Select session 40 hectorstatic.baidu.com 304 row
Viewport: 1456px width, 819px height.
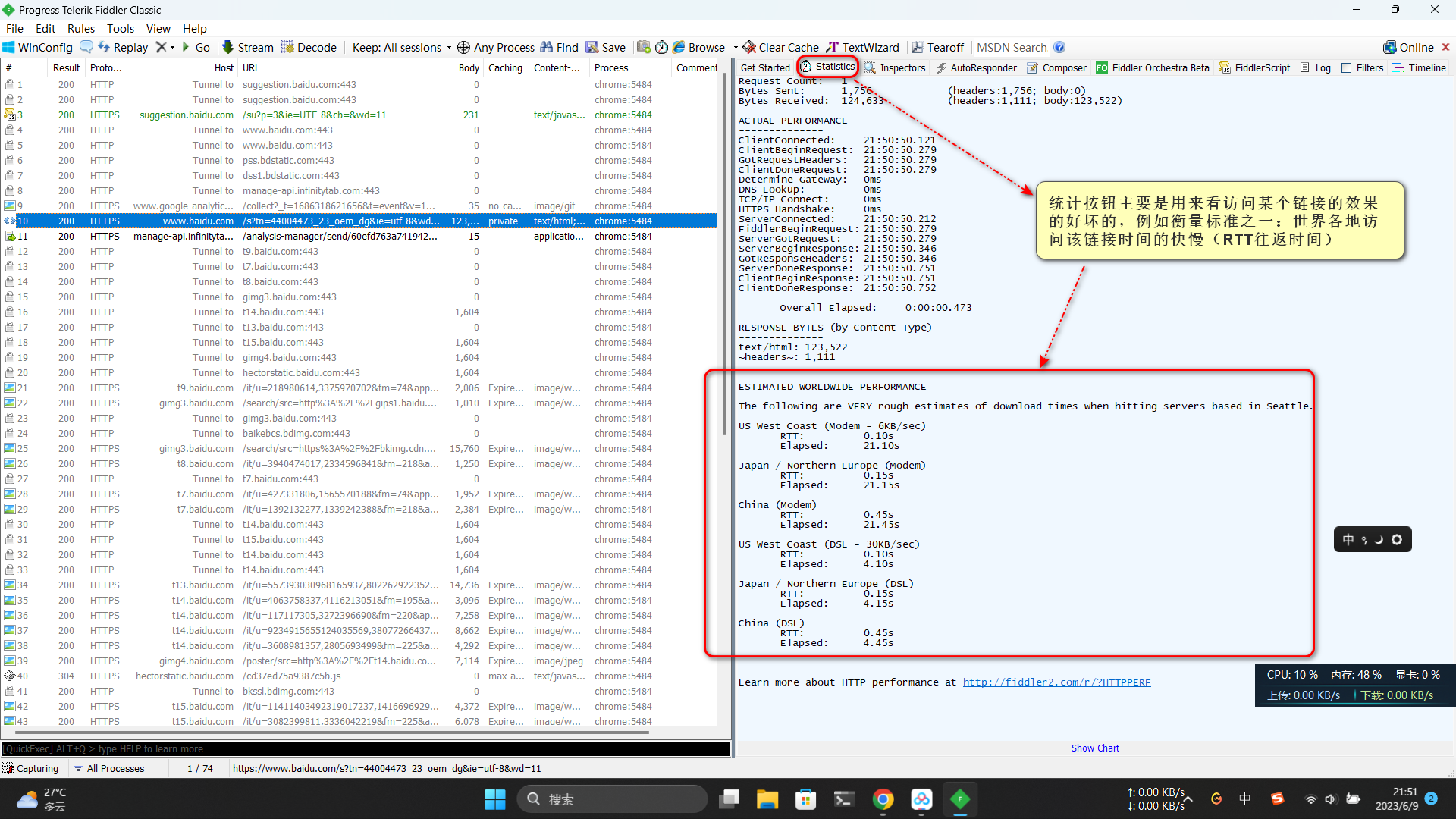coord(359,676)
